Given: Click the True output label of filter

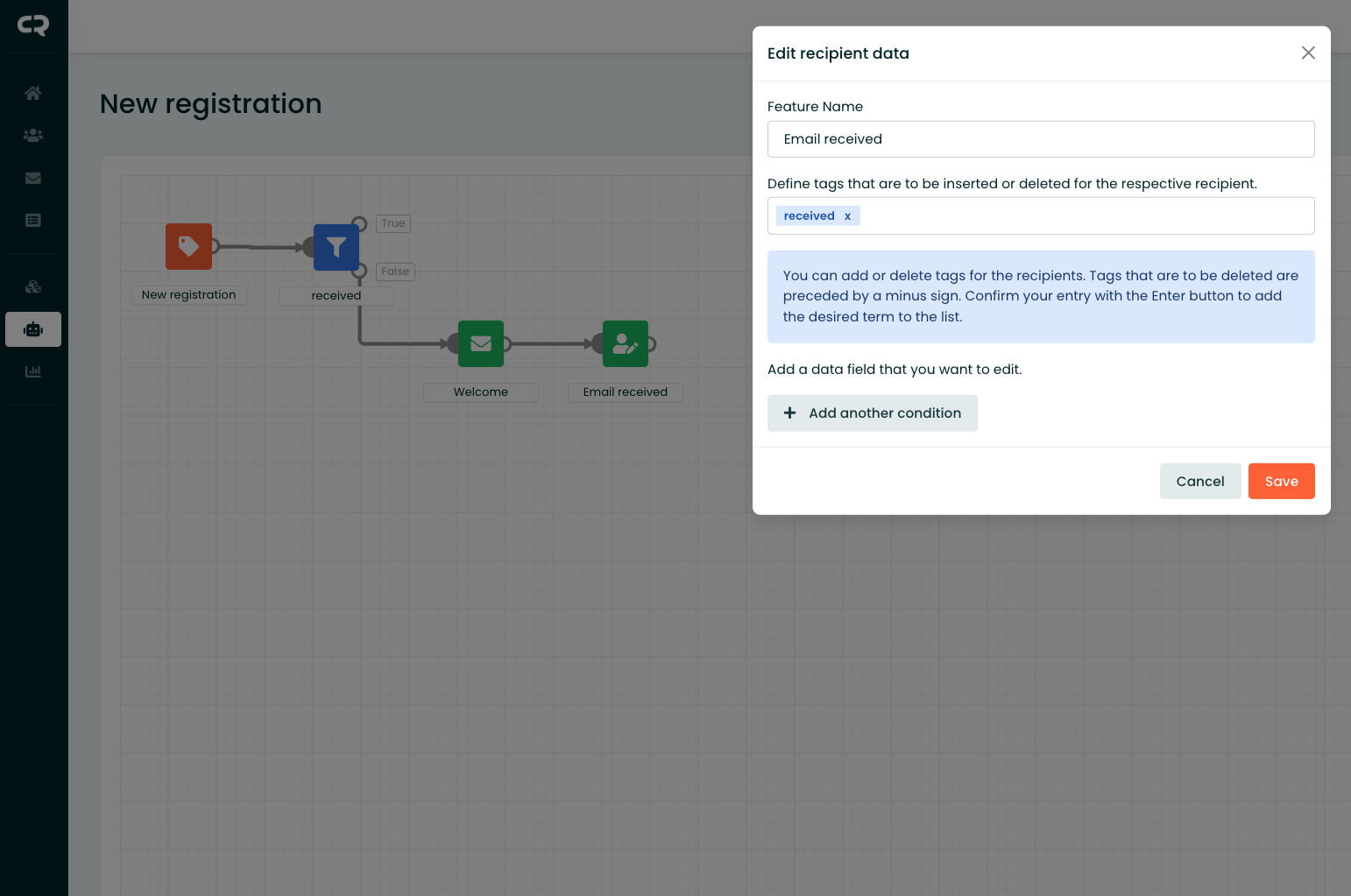Looking at the screenshot, I should 393,223.
